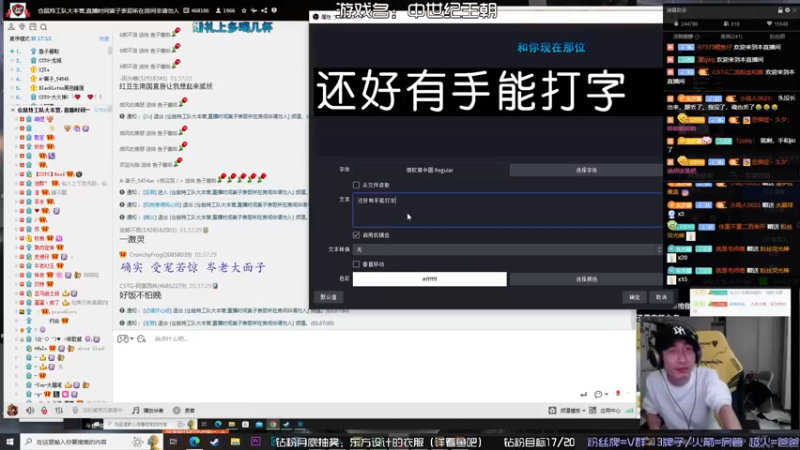
Task: Click the 选择字体 button
Action: coord(586,170)
